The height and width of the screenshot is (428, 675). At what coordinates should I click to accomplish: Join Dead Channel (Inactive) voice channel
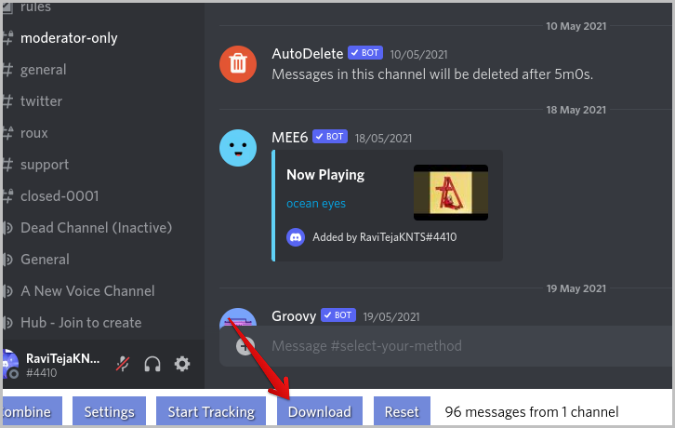click(96, 228)
